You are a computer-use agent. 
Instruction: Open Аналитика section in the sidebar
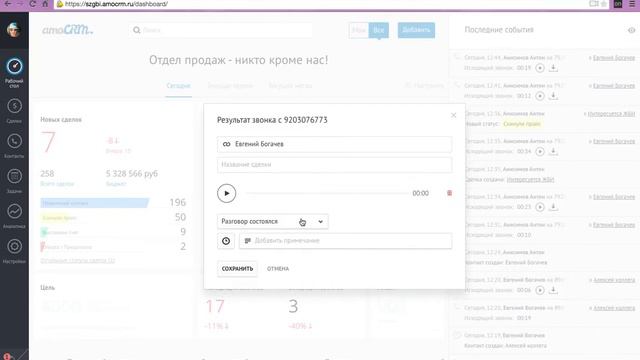click(x=14, y=216)
